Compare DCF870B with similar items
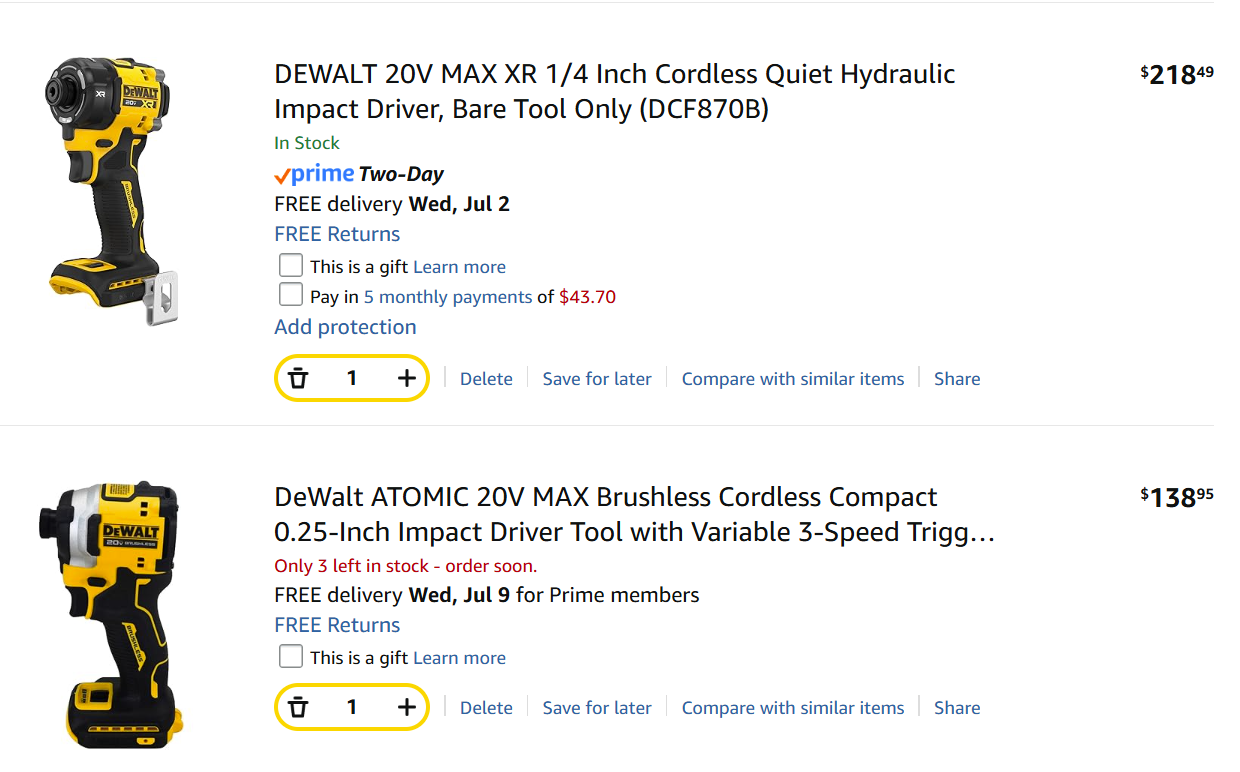The image size is (1240, 772). 792,379
